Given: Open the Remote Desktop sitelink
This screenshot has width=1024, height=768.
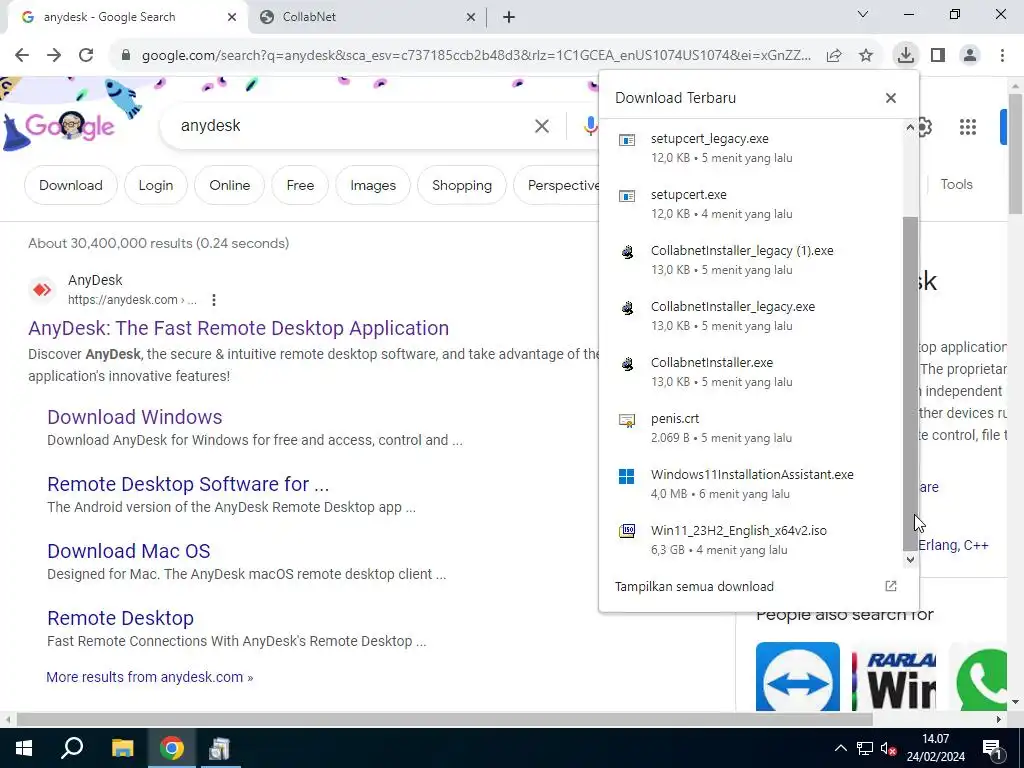Looking at the screenshot, I should (x=120, y=618).
